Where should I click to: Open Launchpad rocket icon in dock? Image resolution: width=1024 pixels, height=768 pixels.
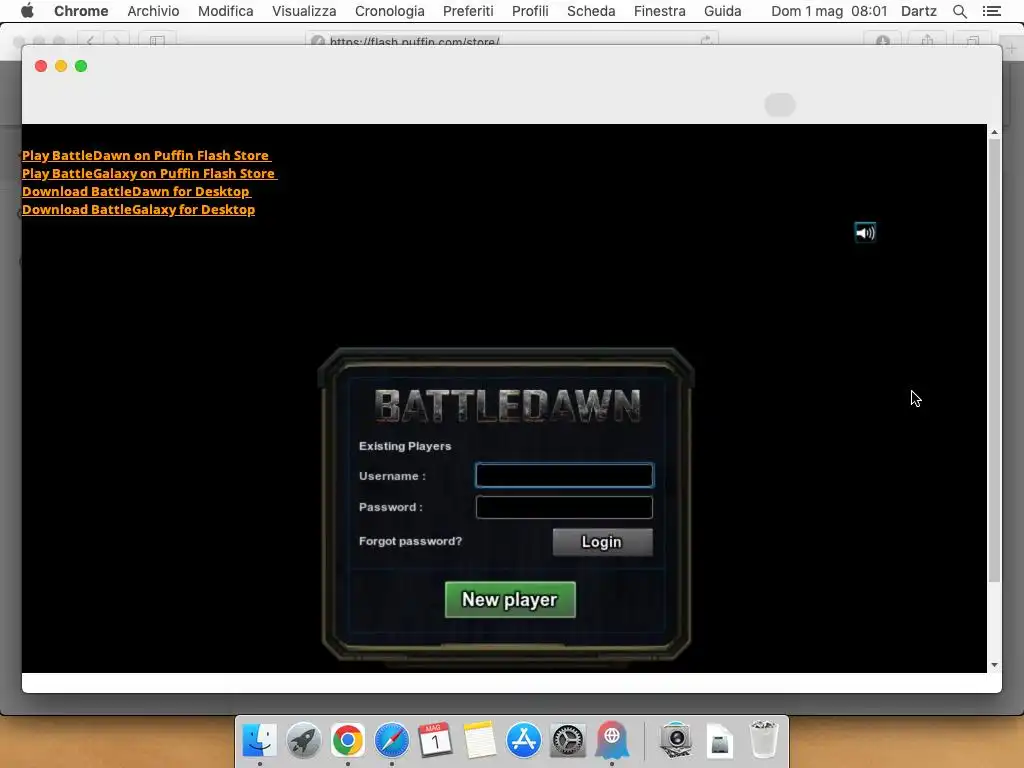click(x=304, y=740)
